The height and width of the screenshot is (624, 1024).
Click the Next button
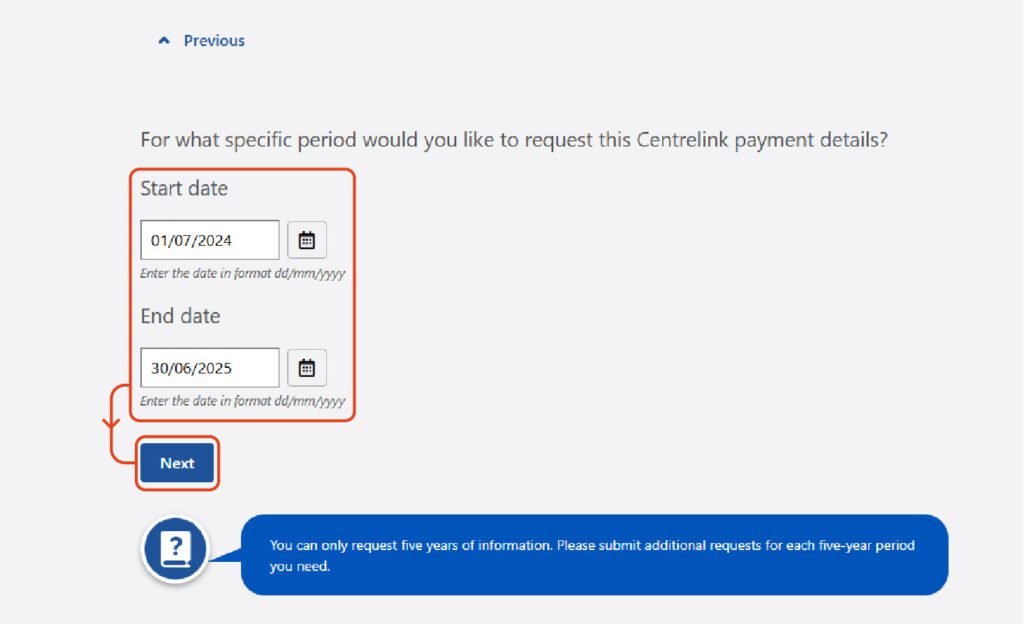pyautogui.click(x=177, y=463)
